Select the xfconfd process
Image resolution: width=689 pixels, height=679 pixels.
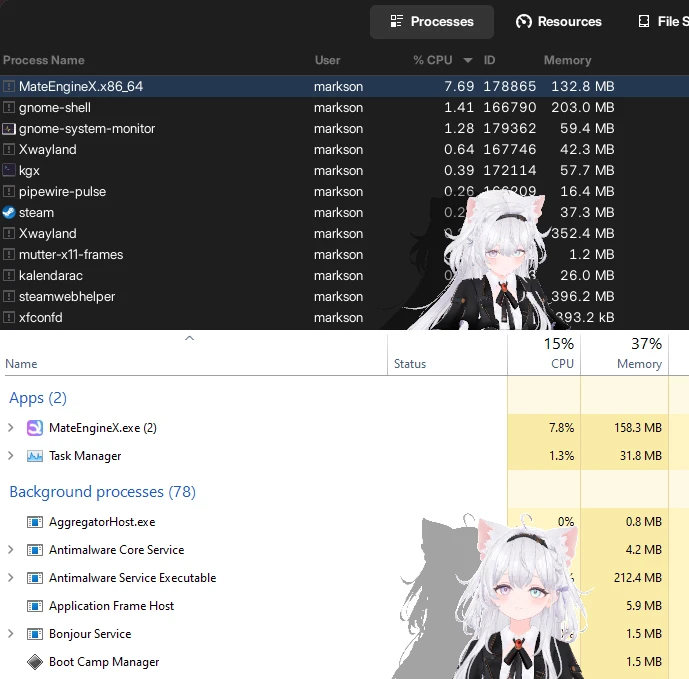pos(344,317)
